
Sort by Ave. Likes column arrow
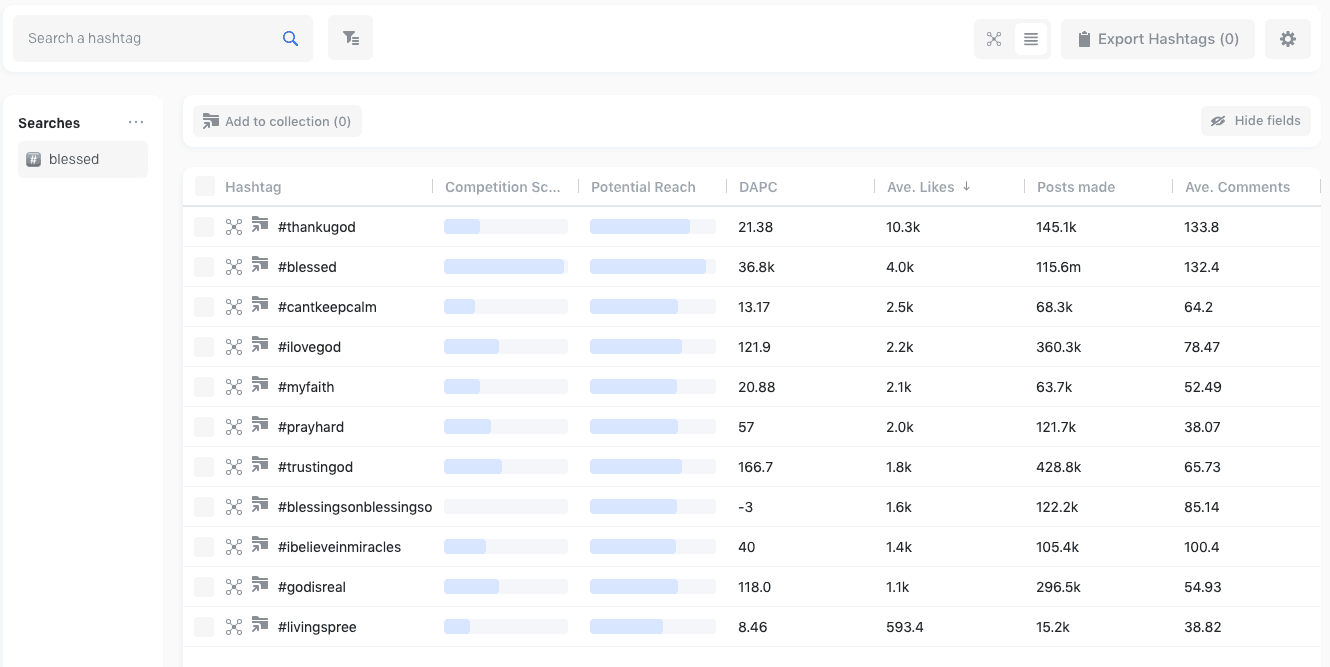(966, 186)
